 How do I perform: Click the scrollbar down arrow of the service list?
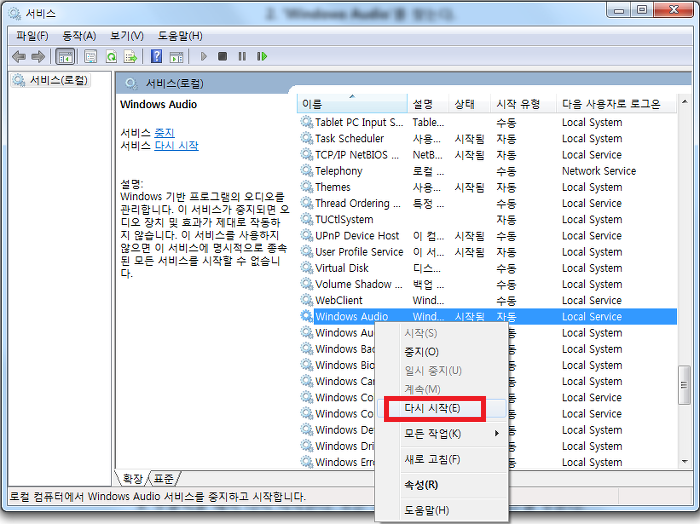pos(684,462)
